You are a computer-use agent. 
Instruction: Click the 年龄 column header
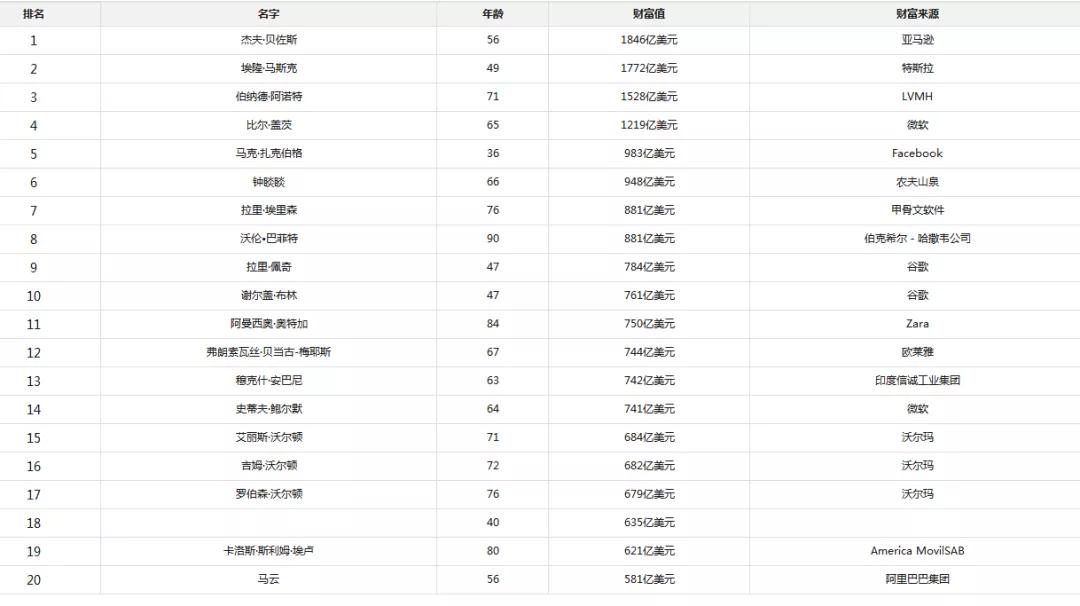point(493,14)
